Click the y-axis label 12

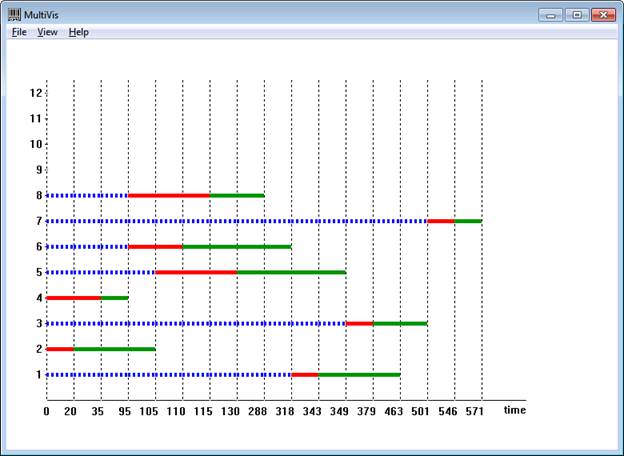36,93
